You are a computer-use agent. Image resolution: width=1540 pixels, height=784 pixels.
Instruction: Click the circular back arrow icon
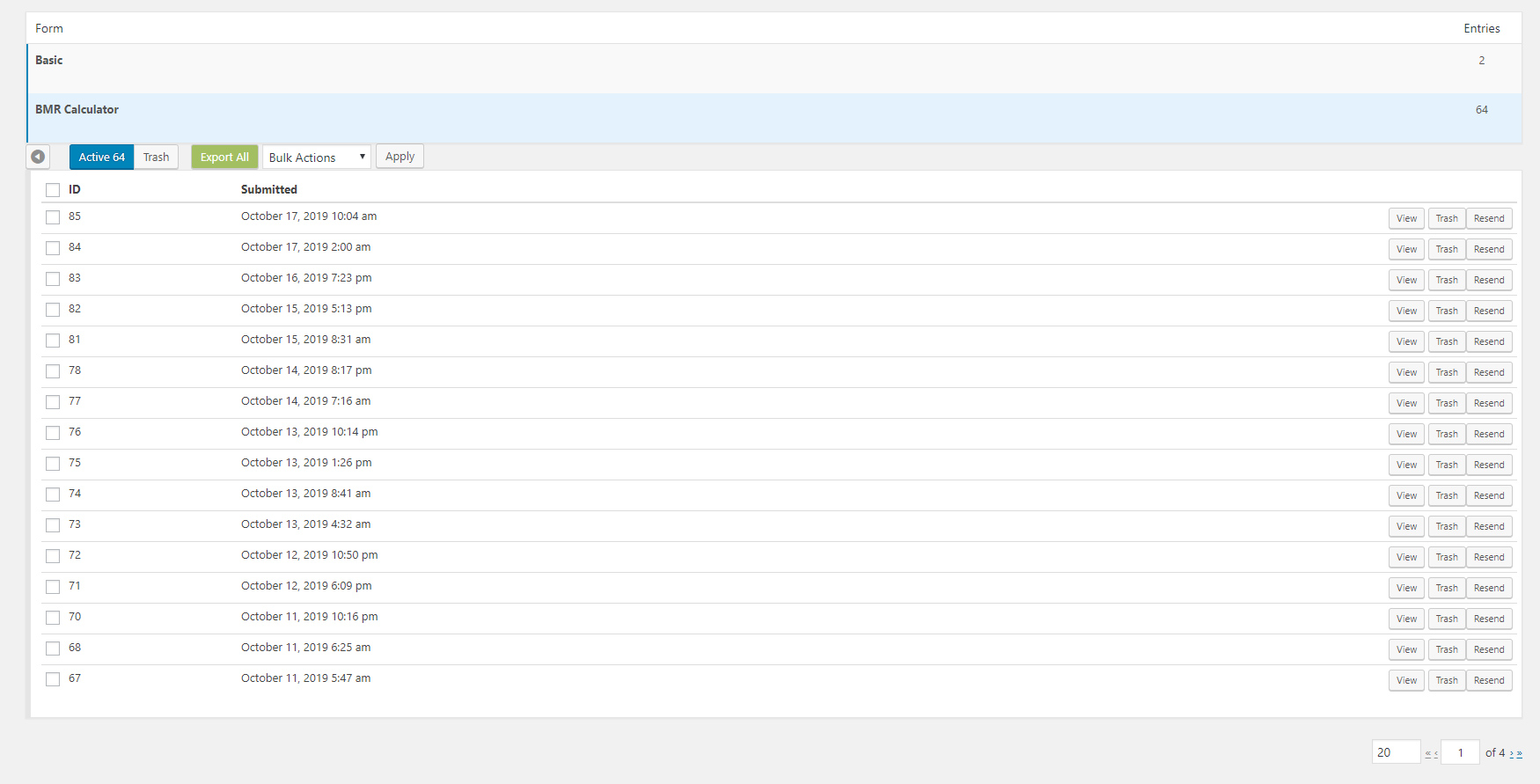point(38,157)
